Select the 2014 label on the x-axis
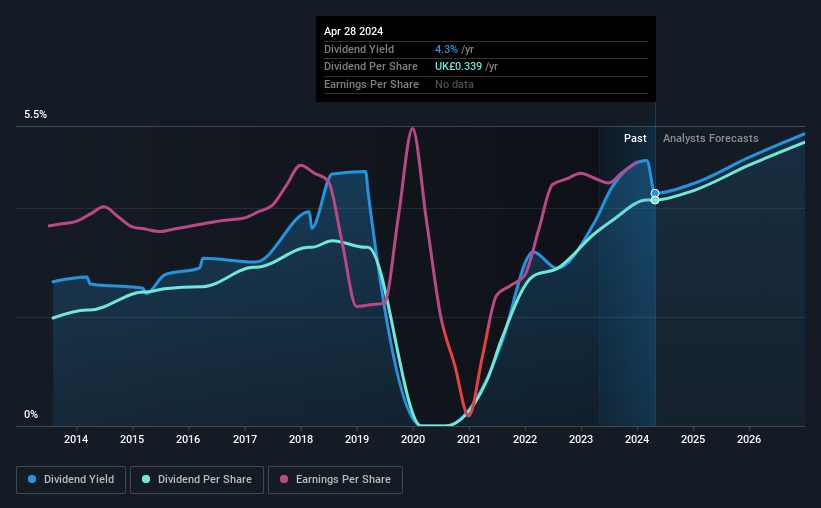 click(76, 439)
